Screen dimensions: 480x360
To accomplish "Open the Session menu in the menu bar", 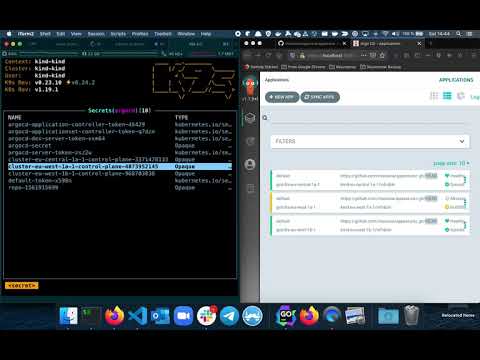I will [x=96, y=34].
